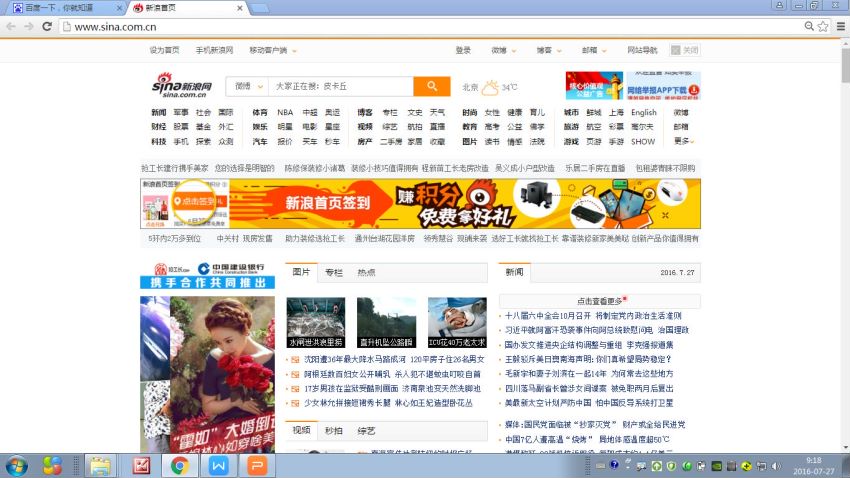
Task: Click the 手机新浪网 link
Action: pos(214,50)
